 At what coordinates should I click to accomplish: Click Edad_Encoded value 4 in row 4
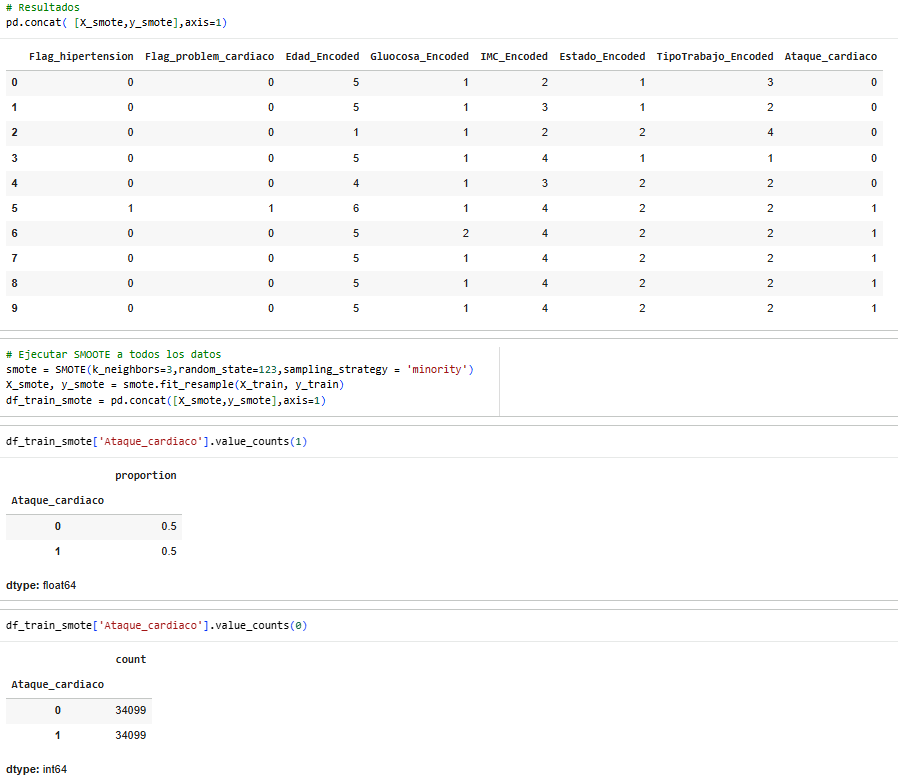356,183
